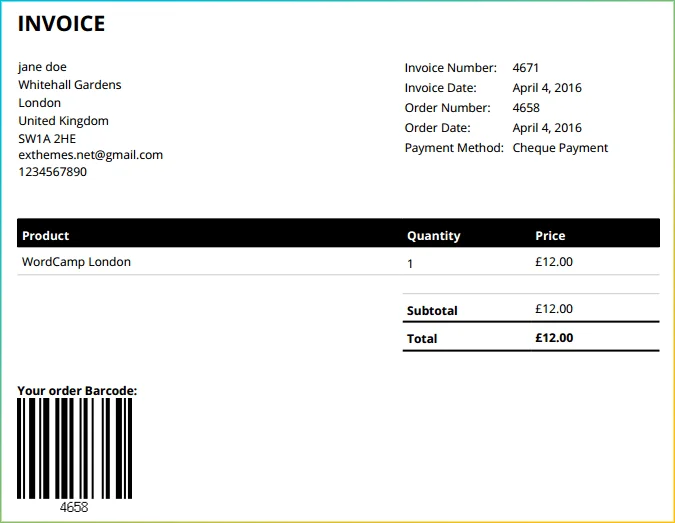Click the postcode SW1A 2HE
The image size is (675, 523).
click(x=47, y=138)
